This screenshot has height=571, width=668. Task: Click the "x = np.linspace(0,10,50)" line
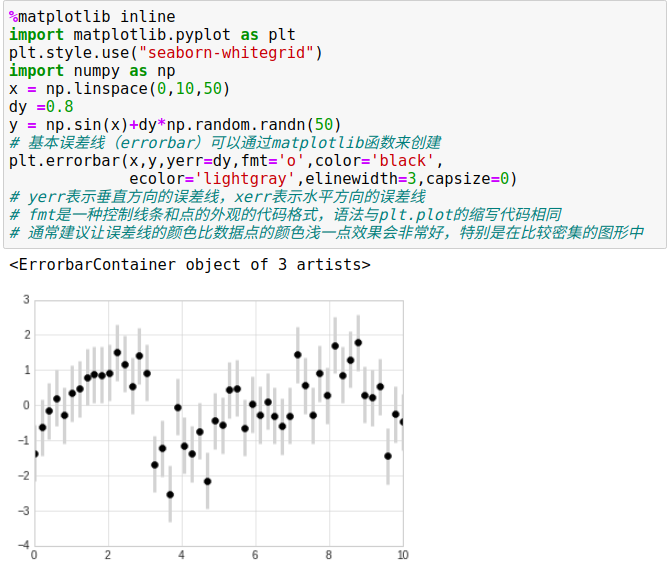point(119,89)
